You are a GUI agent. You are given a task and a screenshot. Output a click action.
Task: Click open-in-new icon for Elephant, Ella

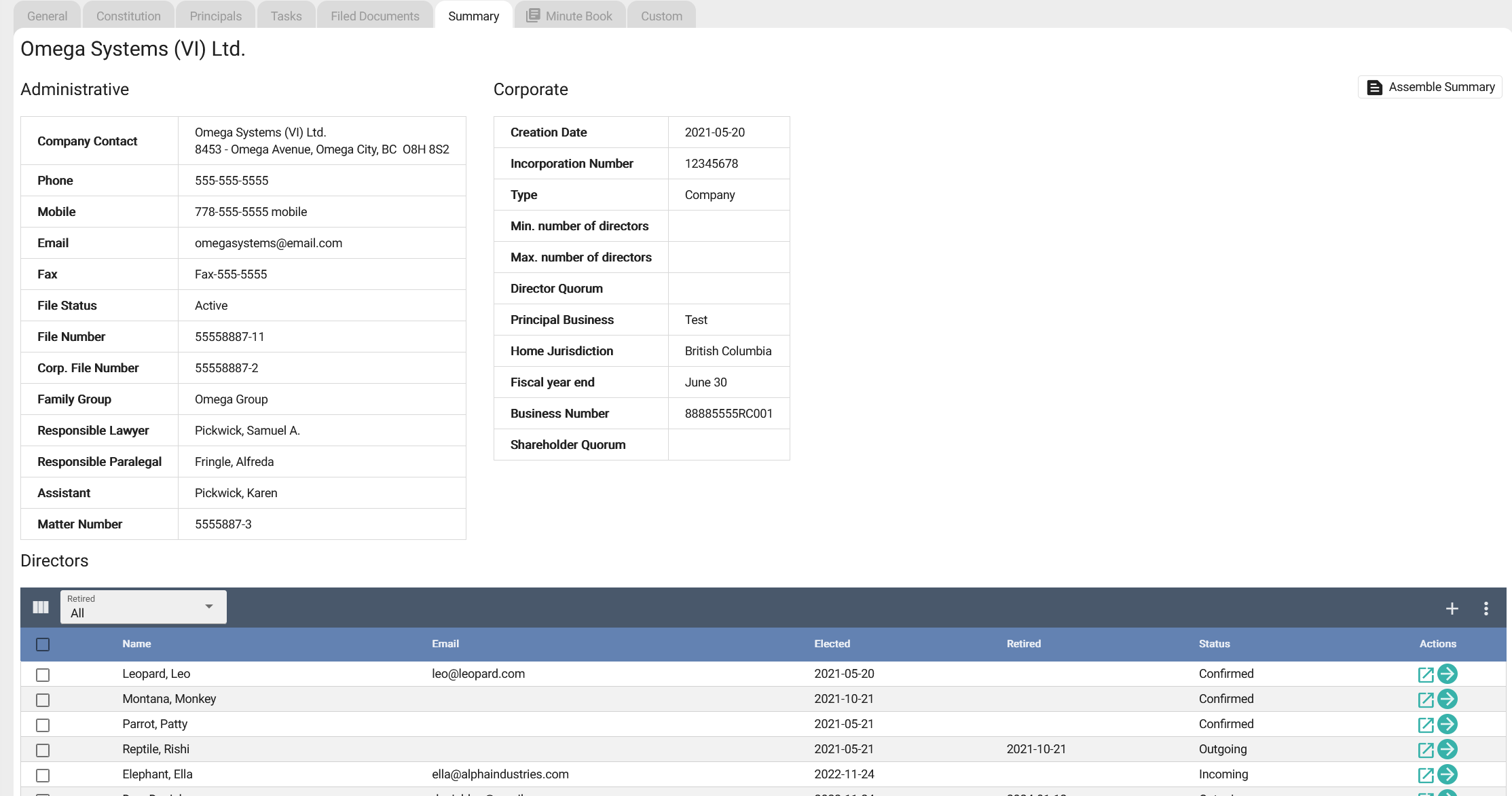click(1425, 775)
